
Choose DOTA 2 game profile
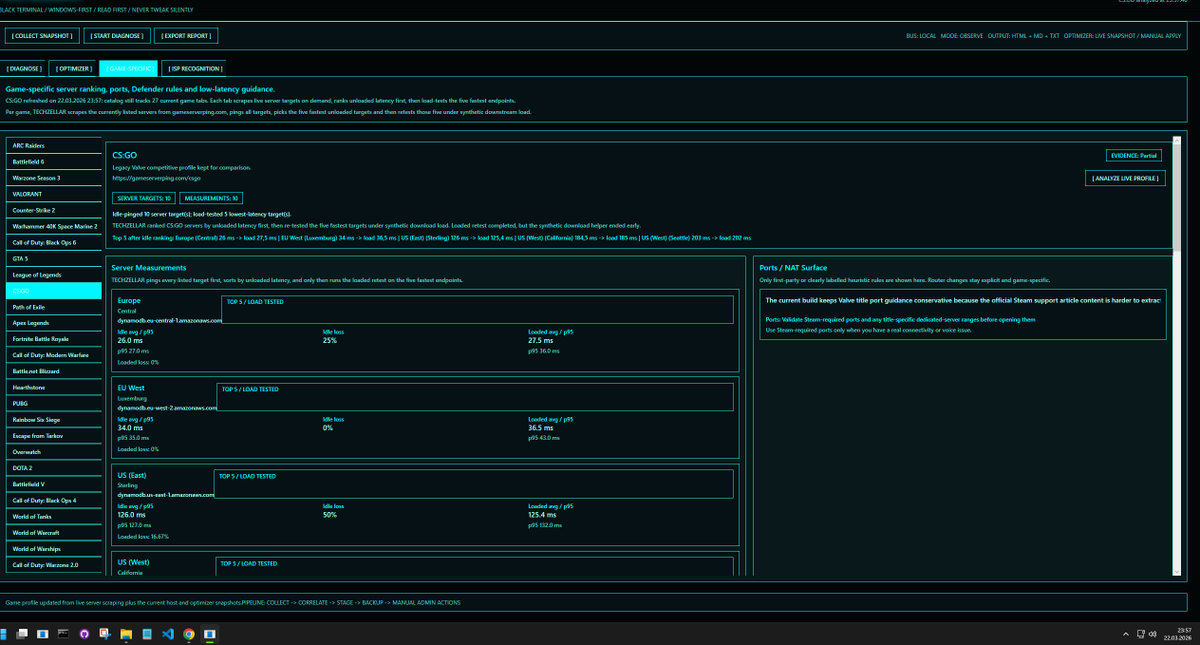(x=54, y=468)
